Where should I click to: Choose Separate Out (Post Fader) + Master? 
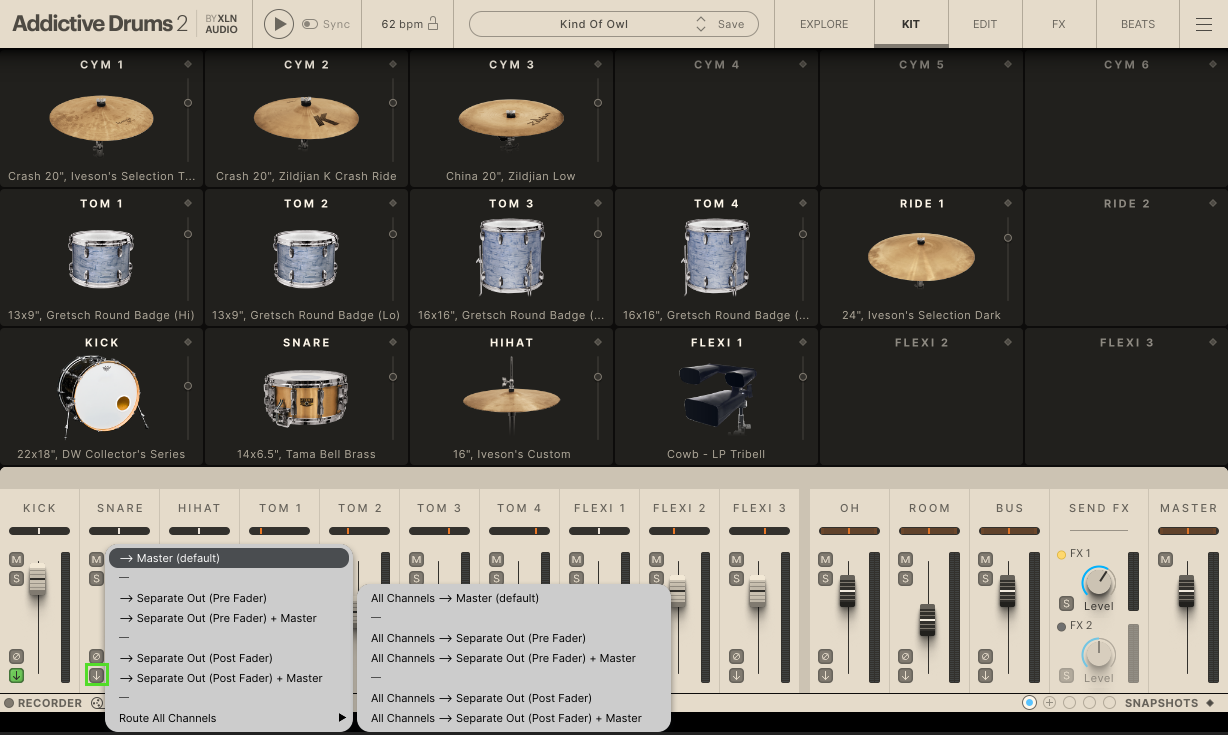[229, 678]
